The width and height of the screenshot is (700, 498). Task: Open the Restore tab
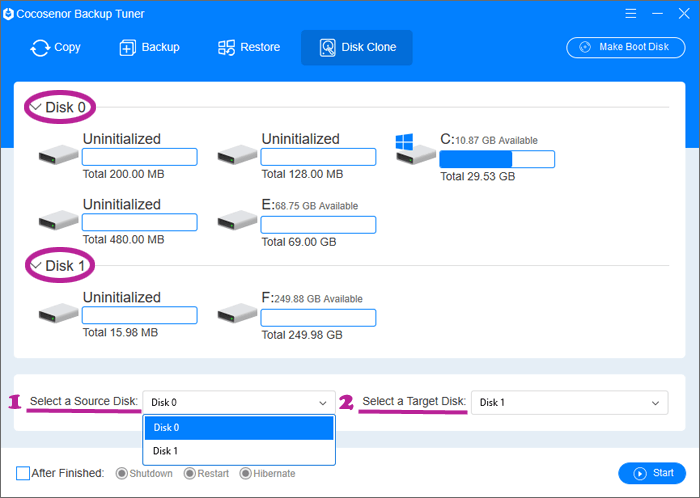pos(249,47)
